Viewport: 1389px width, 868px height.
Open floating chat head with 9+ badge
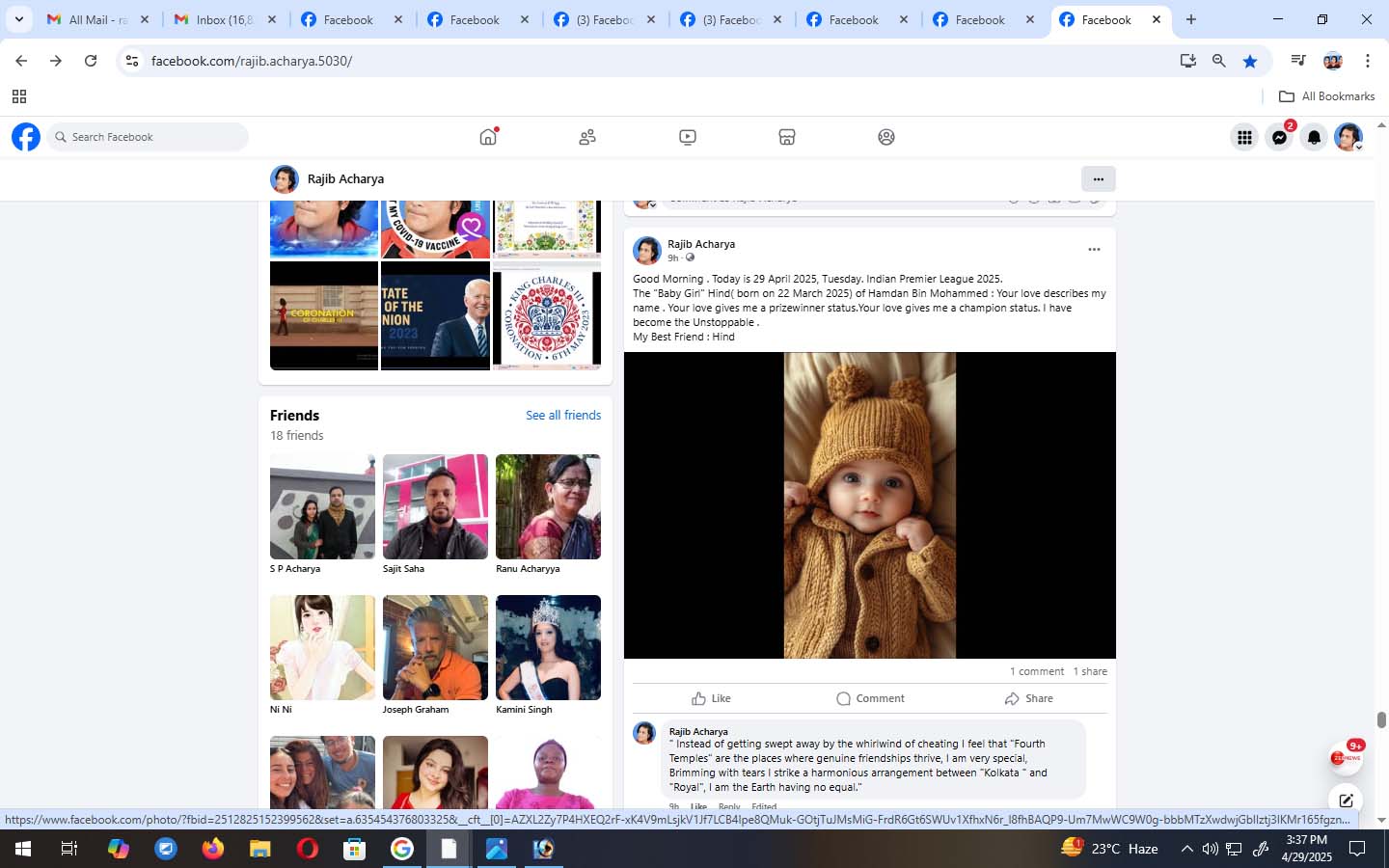[1346, 758]
